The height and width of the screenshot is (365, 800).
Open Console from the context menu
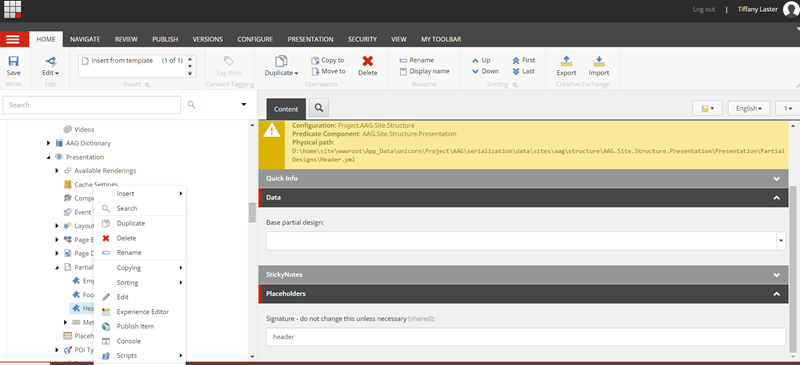(140, 341)
